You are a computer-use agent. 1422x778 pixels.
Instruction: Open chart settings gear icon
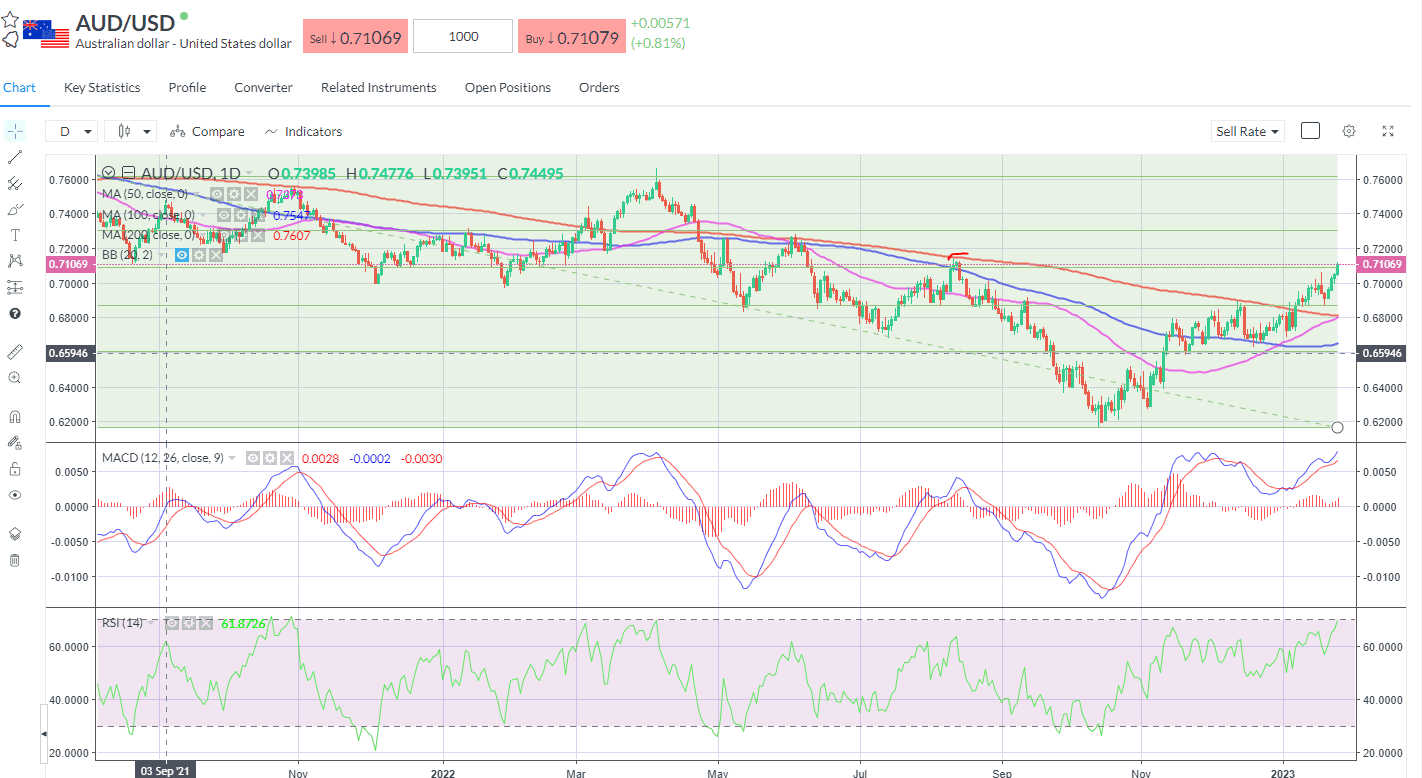[x=1349, y=131]
